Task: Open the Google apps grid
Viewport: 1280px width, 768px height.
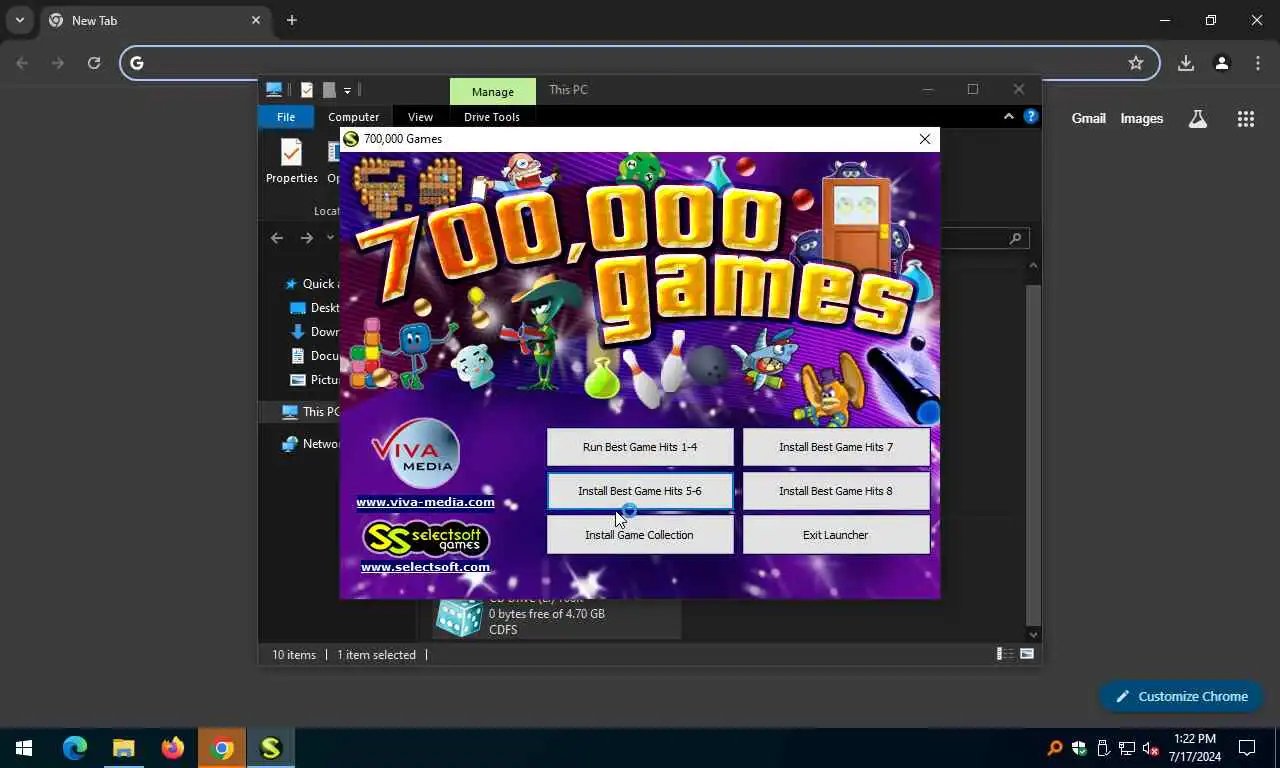Action: point(1246,119)
